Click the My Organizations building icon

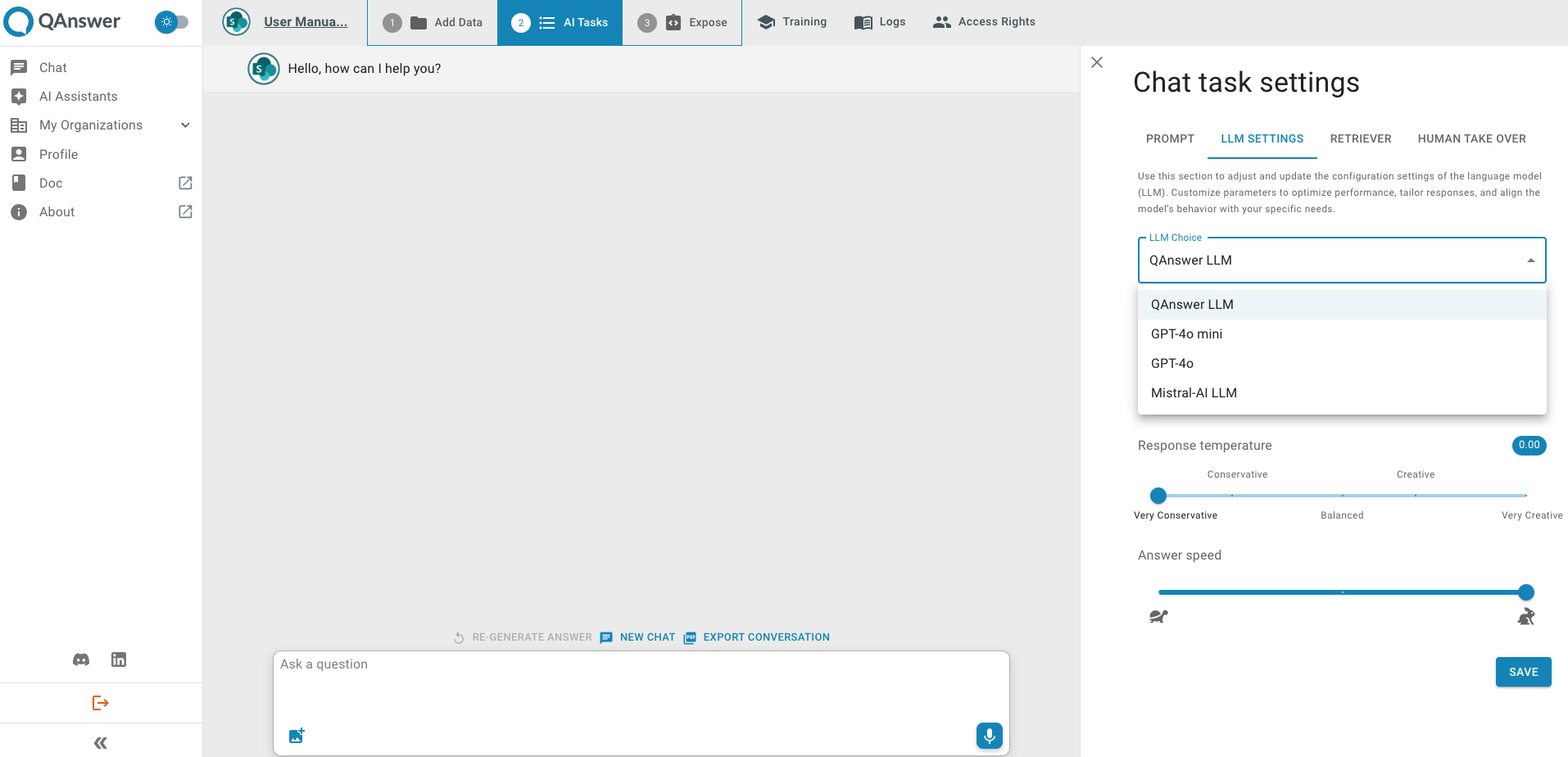[19, 125]
